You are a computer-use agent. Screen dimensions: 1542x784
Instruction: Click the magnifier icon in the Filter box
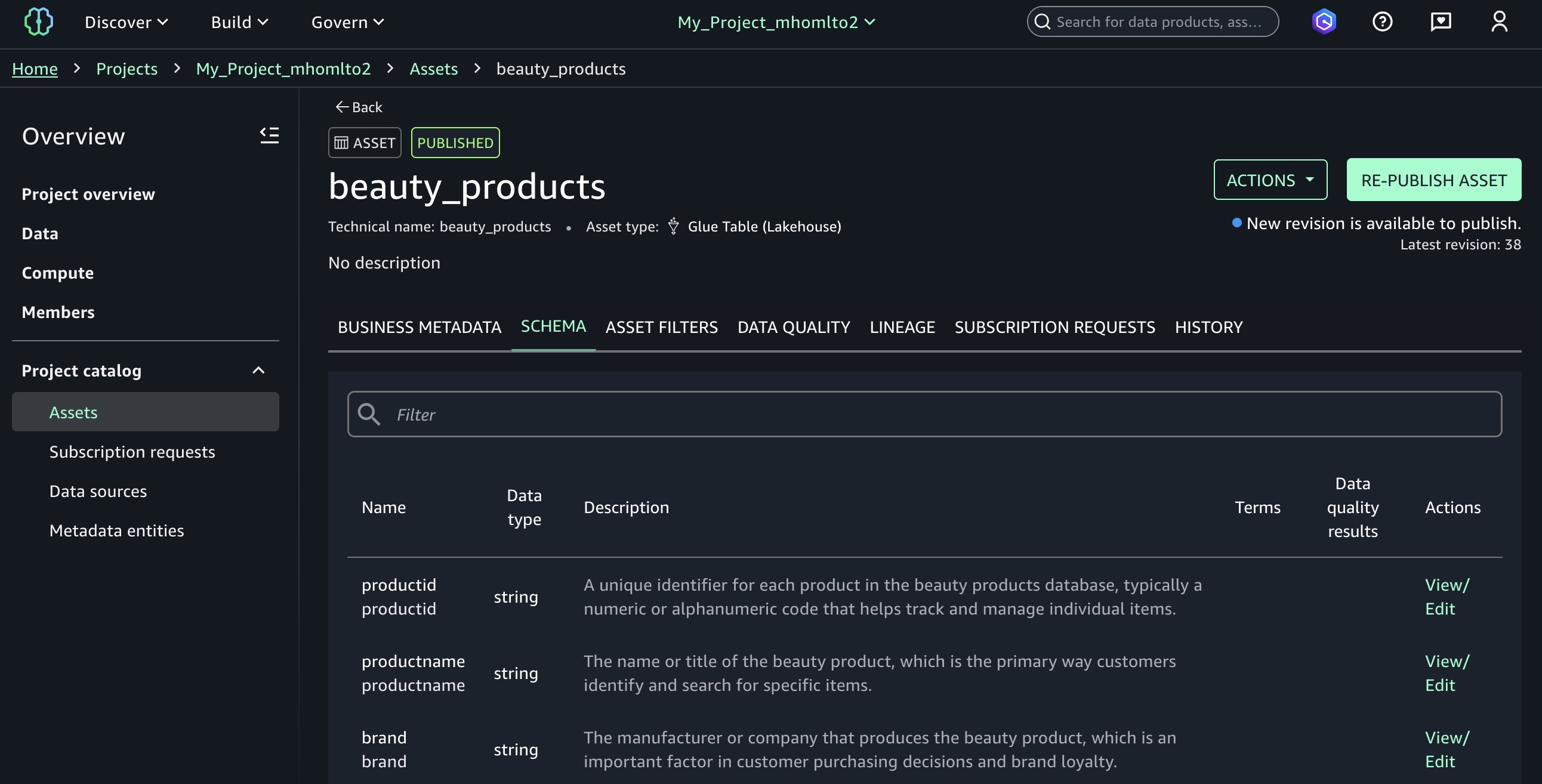pos(369,413)
